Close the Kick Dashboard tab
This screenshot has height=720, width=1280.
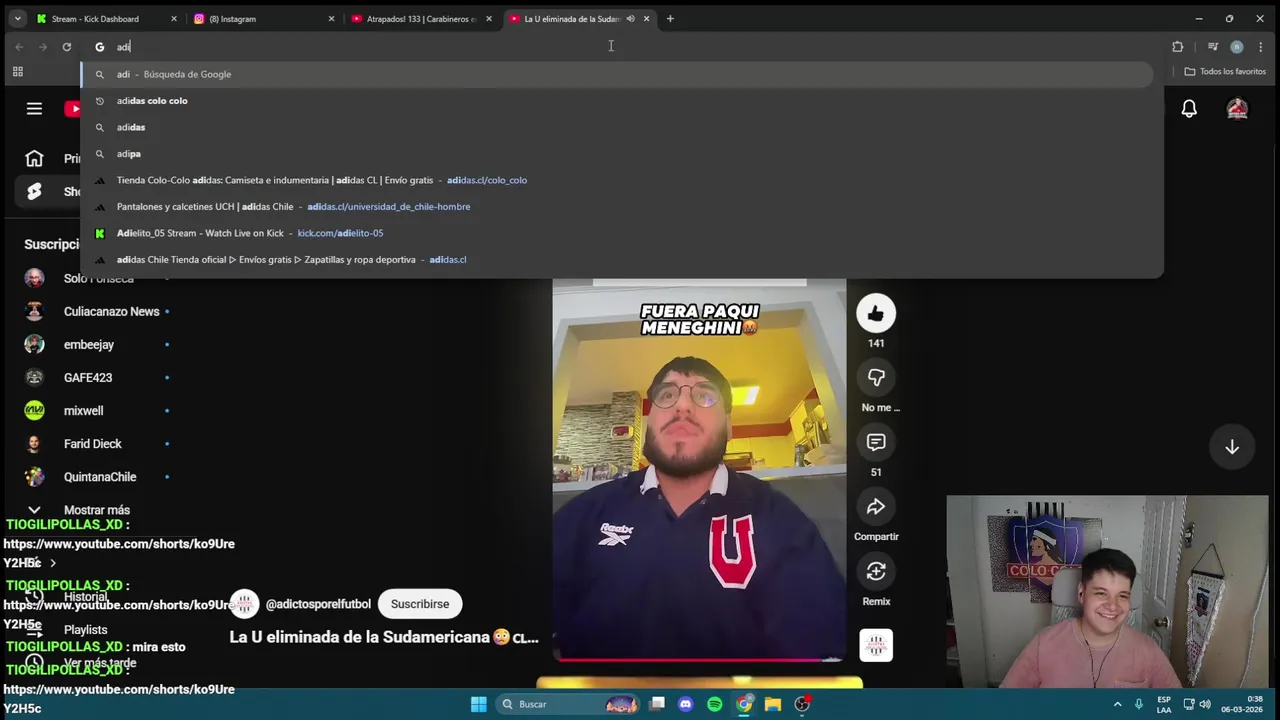pos(174,19)
